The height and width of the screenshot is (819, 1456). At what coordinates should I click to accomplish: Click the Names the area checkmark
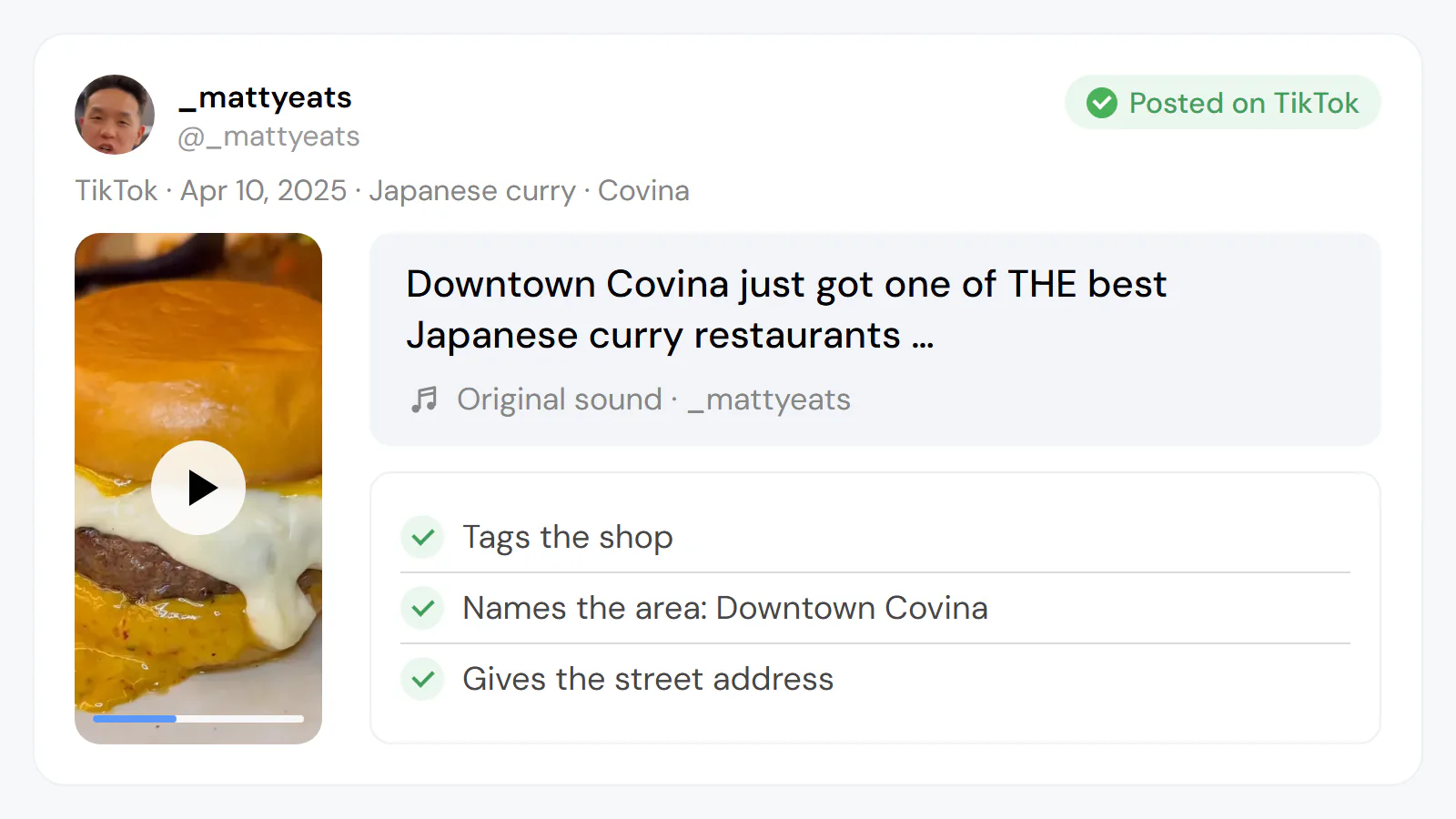pos(422,608)
